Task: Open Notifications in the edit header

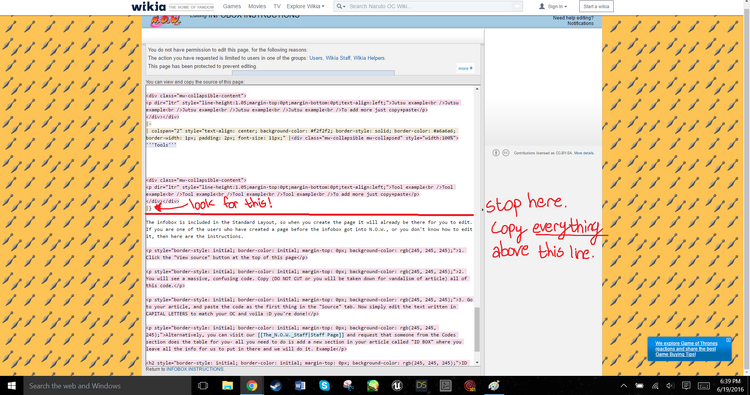Action: pyautogui.click(x=580, y=23)
